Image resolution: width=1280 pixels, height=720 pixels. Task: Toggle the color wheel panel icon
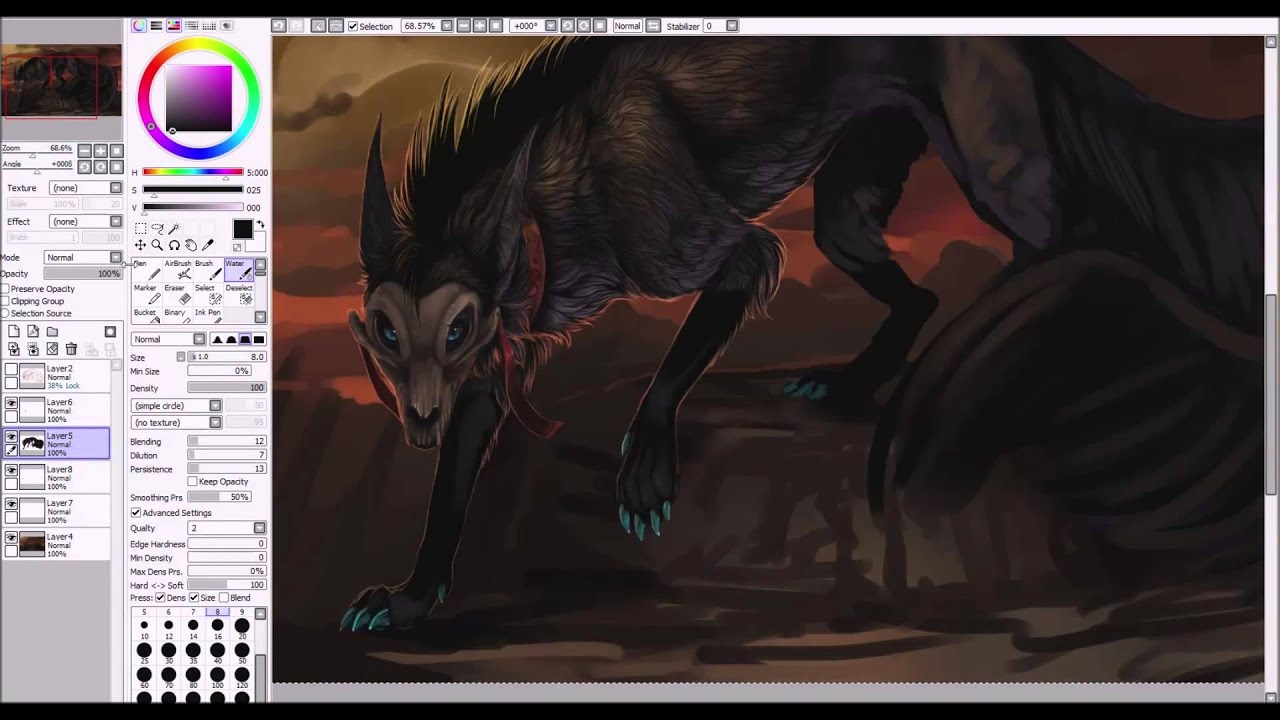pyautogui.click(x=139, y=26)
